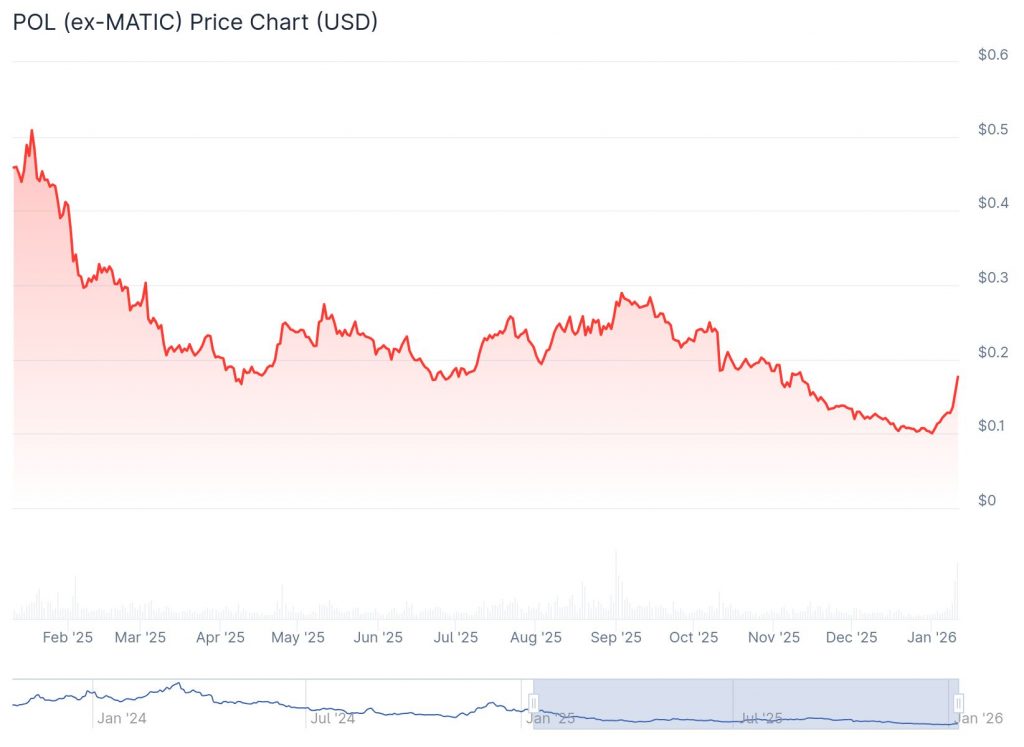This screenshot has width=1024, height=747.
Task: Click the $0.3 y-axis label
Action: pos(992,278)
